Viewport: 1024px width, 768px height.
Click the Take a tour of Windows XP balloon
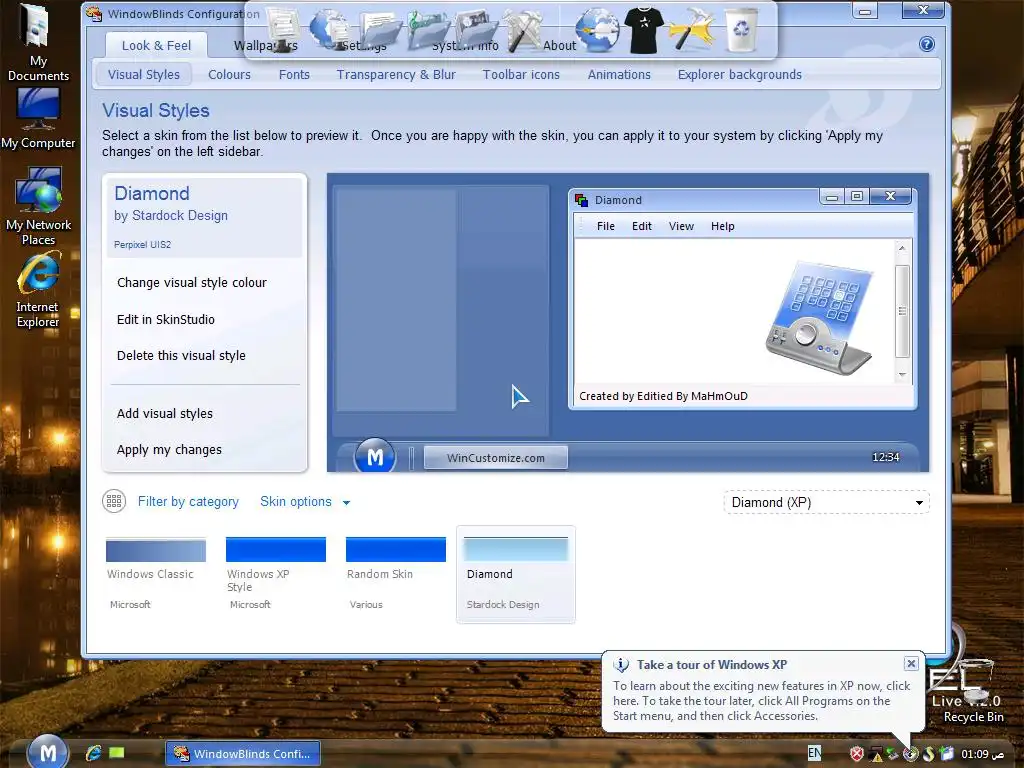pyautogui.click(x=763, y=690)
